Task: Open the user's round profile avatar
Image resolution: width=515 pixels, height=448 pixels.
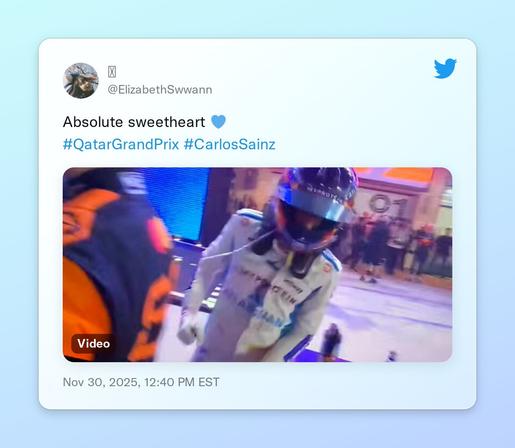Action: 81,81
